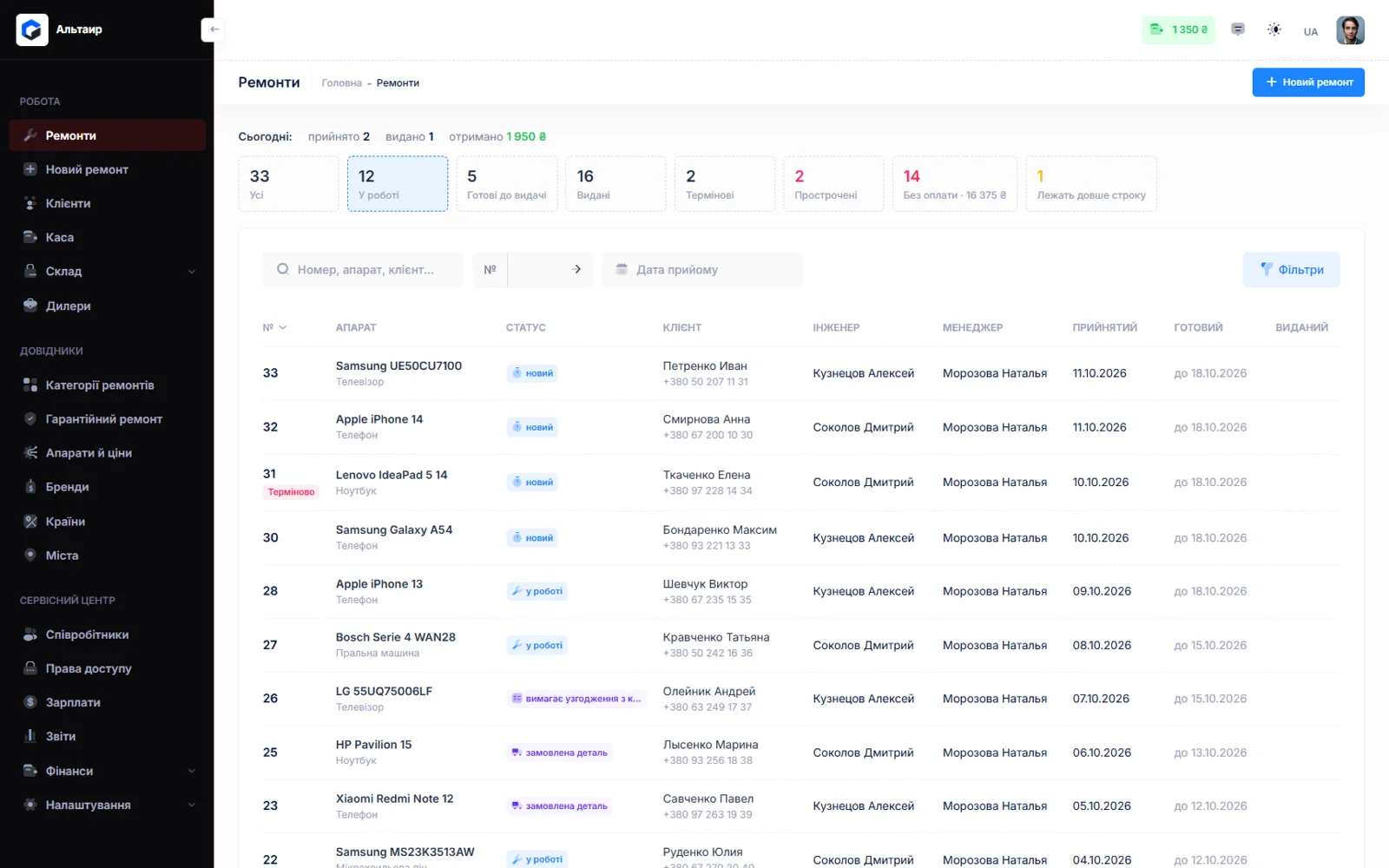This screenshot has width=1389, height=868.
Task: Go to Клієнти section
Action: click(108, 203)
